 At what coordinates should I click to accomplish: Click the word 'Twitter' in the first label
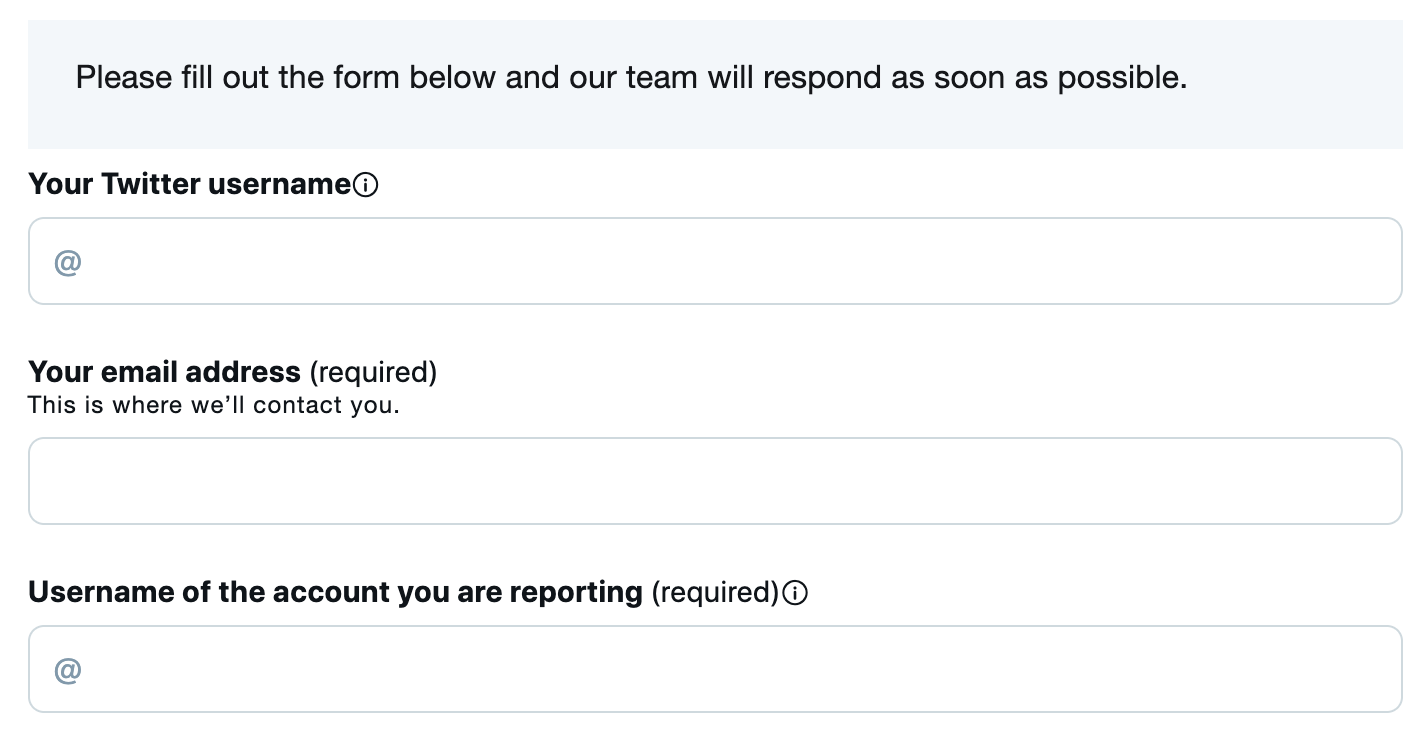click(x=150, y=184)
